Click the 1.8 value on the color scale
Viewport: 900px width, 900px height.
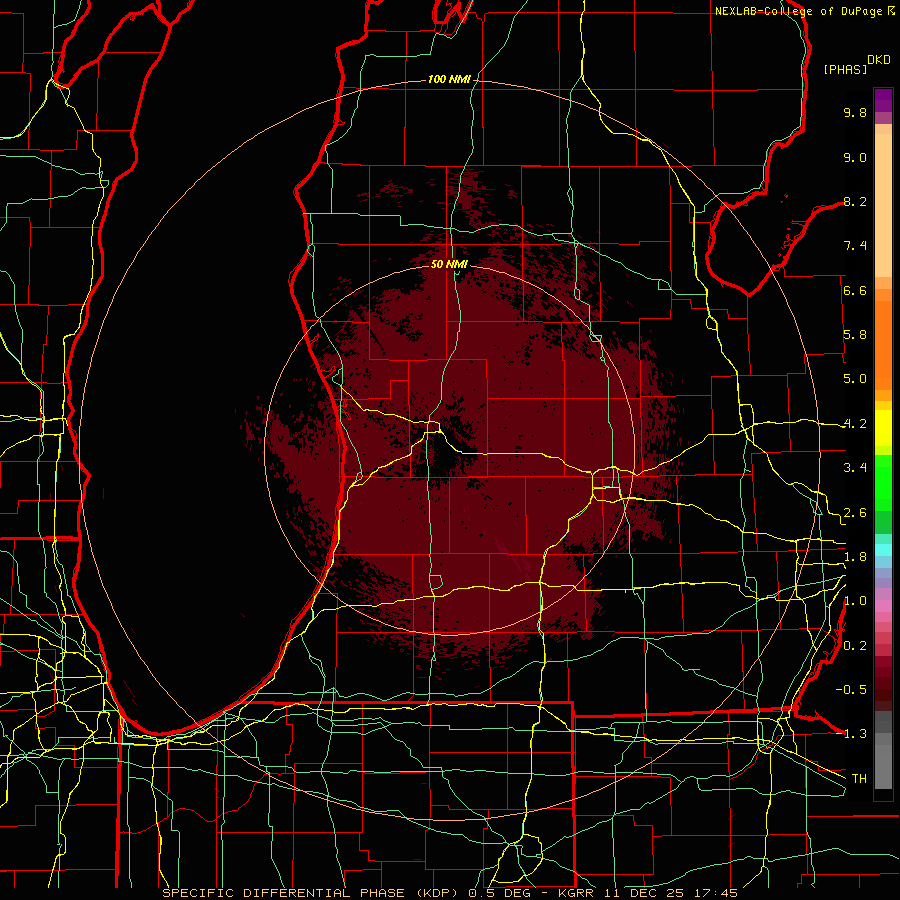click(855, 557)
